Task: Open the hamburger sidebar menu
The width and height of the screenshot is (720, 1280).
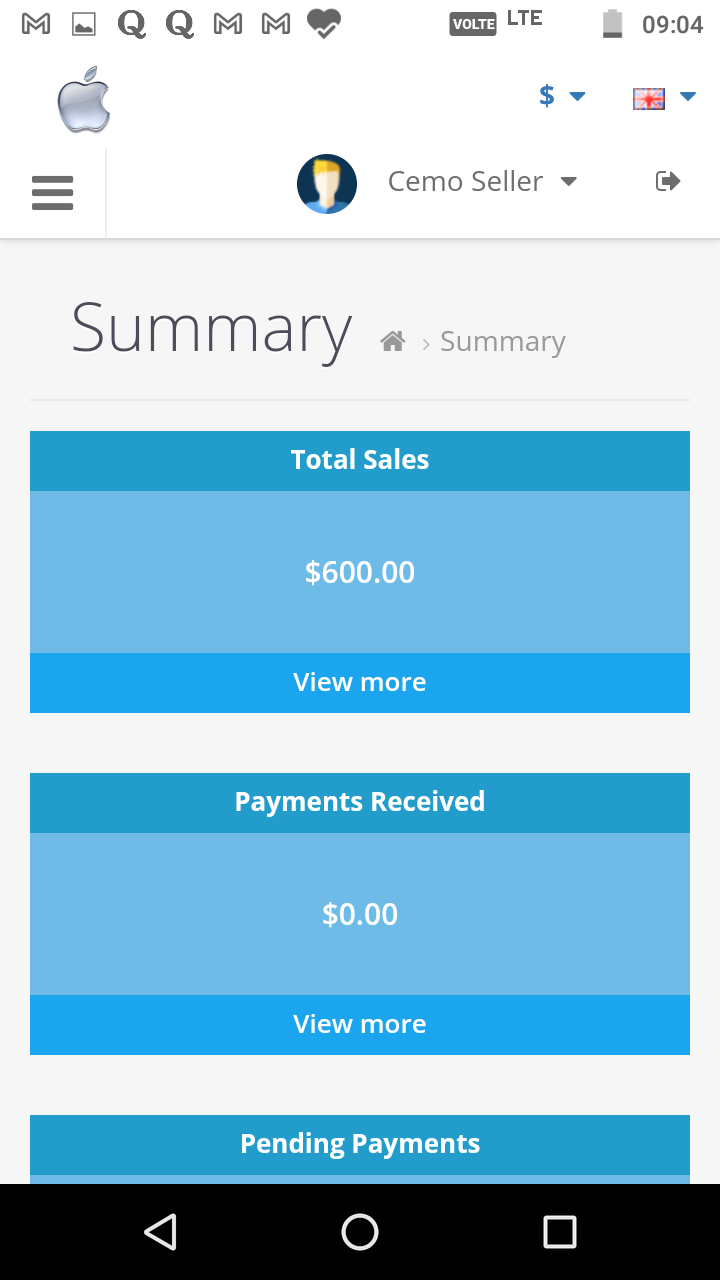Action: coord(52,193)
